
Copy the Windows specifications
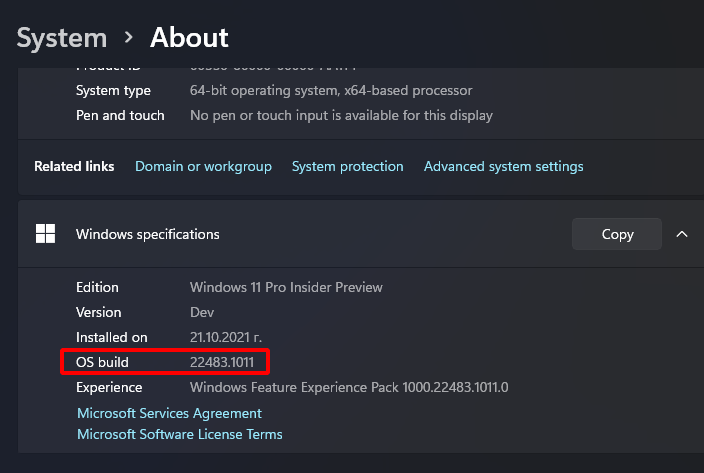pyautogui.click(x=616, y=234)
